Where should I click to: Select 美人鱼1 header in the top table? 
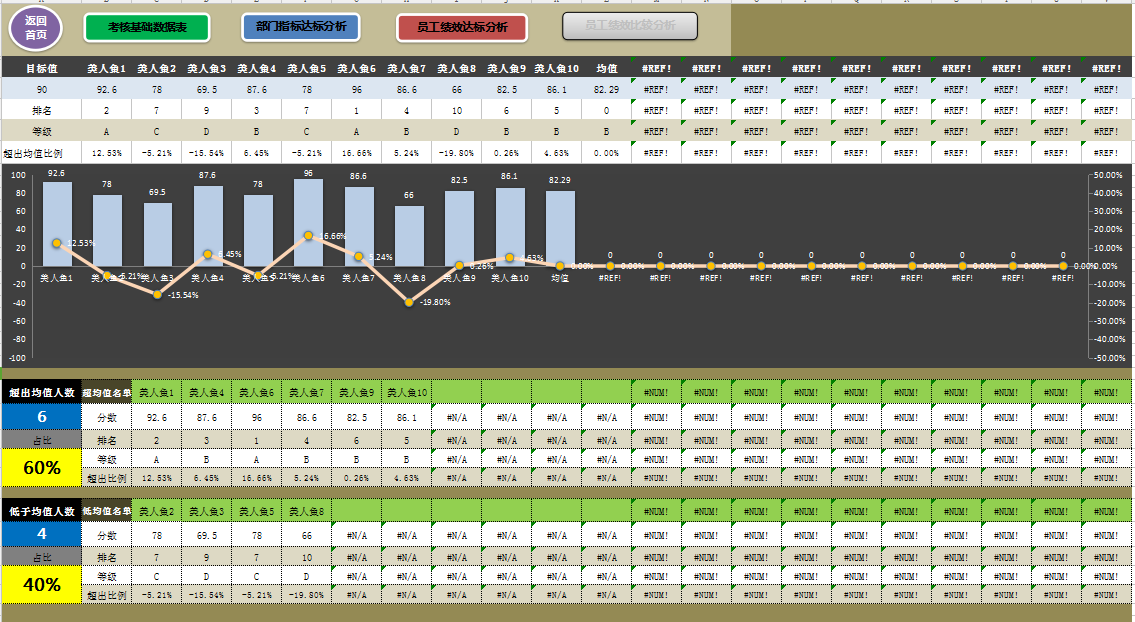(106, 68)
